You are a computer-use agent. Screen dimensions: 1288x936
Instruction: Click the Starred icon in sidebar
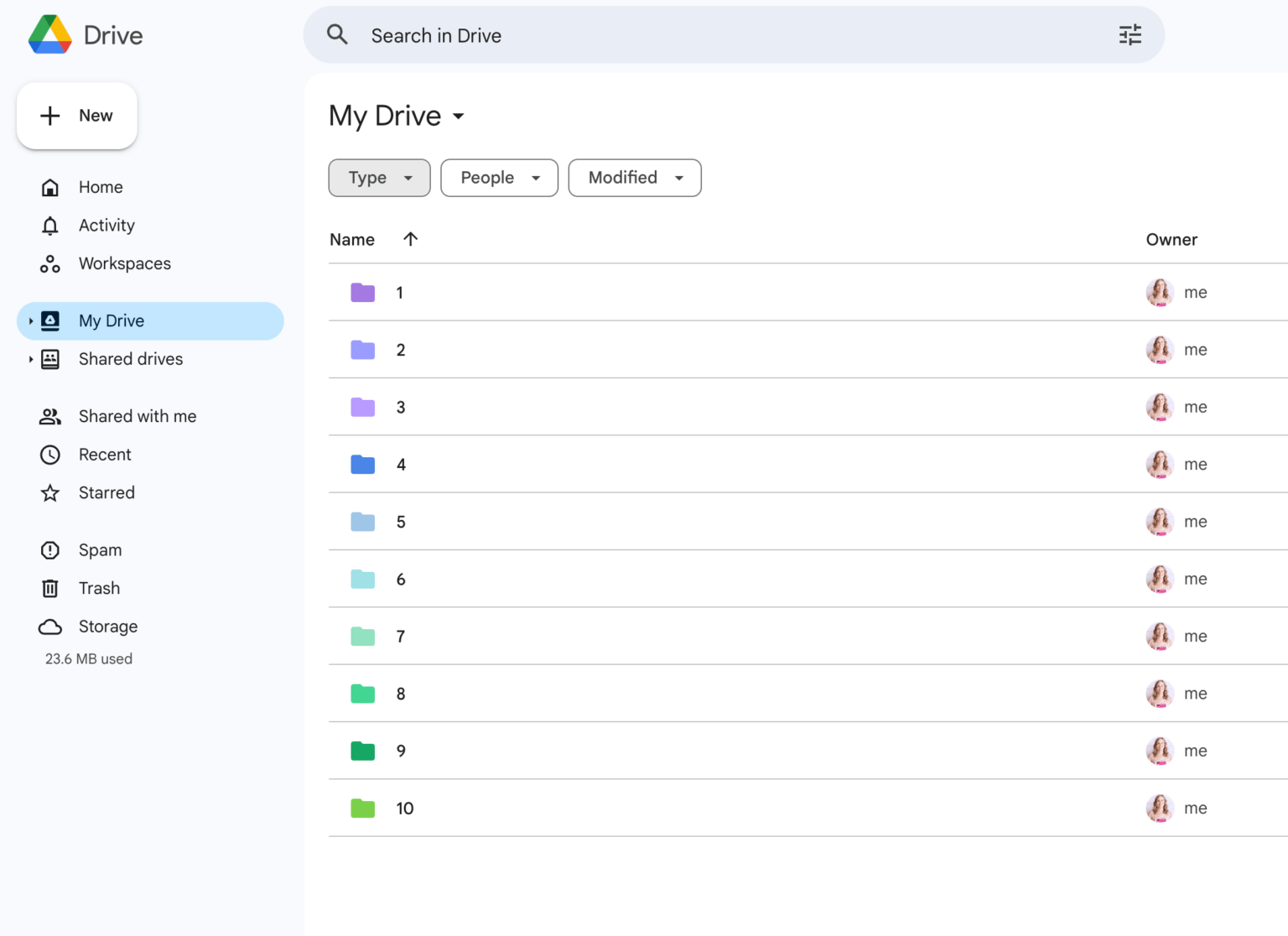click(x=50, y=493)
